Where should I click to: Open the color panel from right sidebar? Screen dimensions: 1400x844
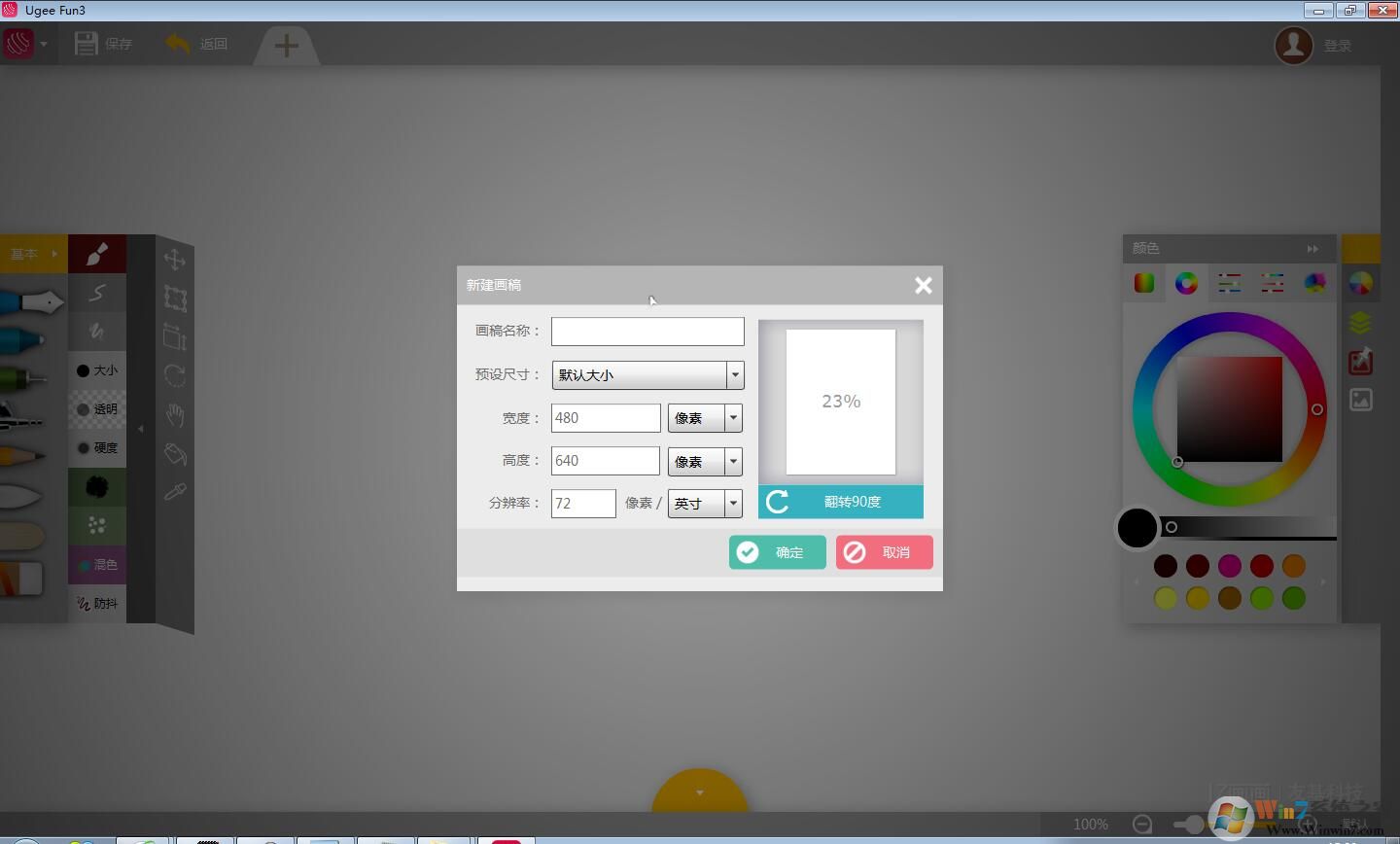pos(1361,283)
